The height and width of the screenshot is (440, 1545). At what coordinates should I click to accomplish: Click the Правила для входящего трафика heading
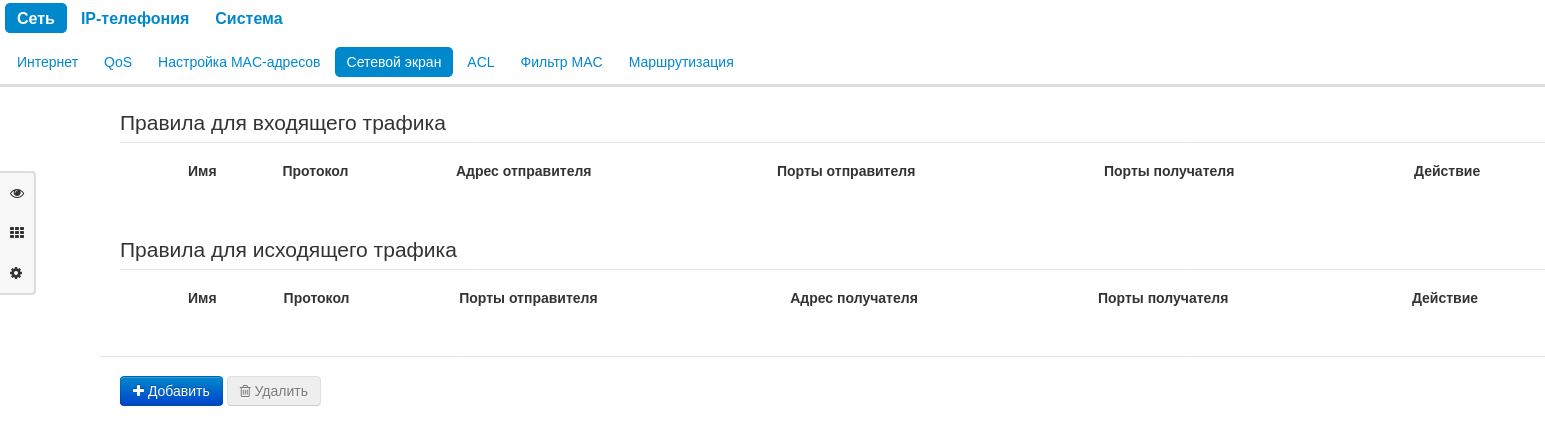coord(283,123)
